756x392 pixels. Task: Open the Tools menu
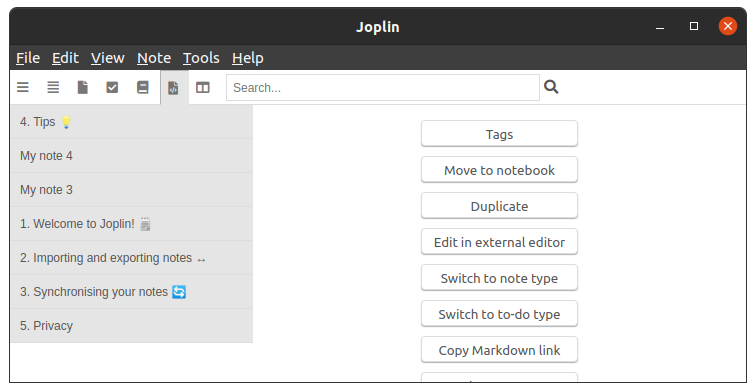click(x=201, y=58)
